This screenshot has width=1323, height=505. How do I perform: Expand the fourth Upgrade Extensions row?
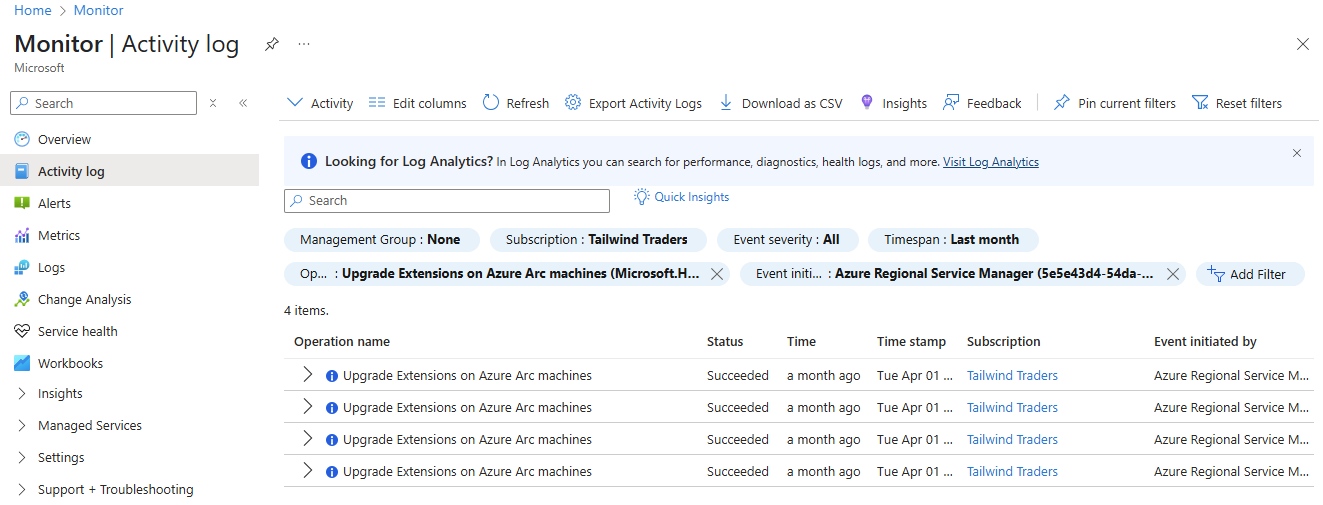pyautogui.click(x=307, y=471)
